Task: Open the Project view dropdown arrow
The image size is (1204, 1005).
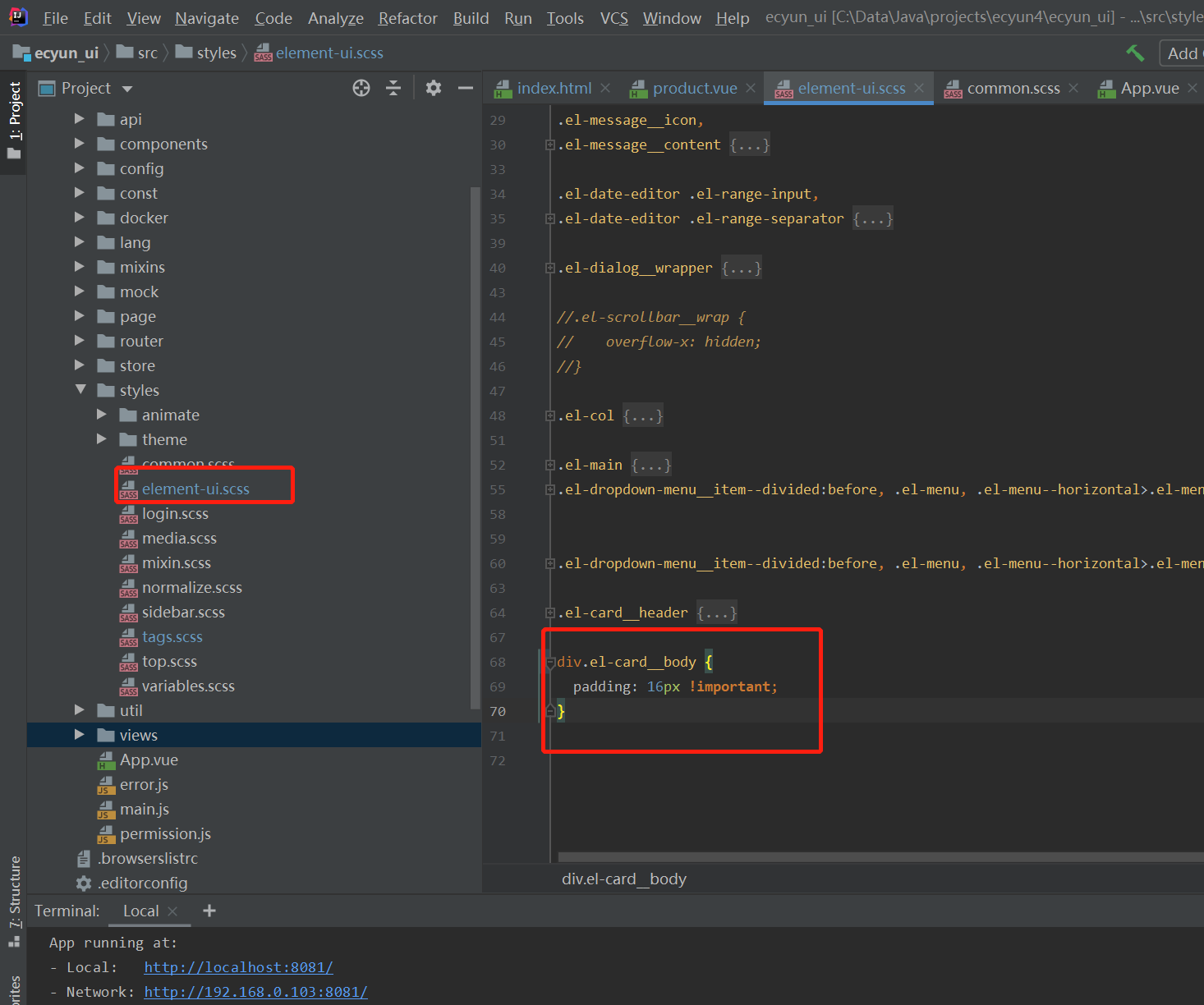Action: [127, 89]
